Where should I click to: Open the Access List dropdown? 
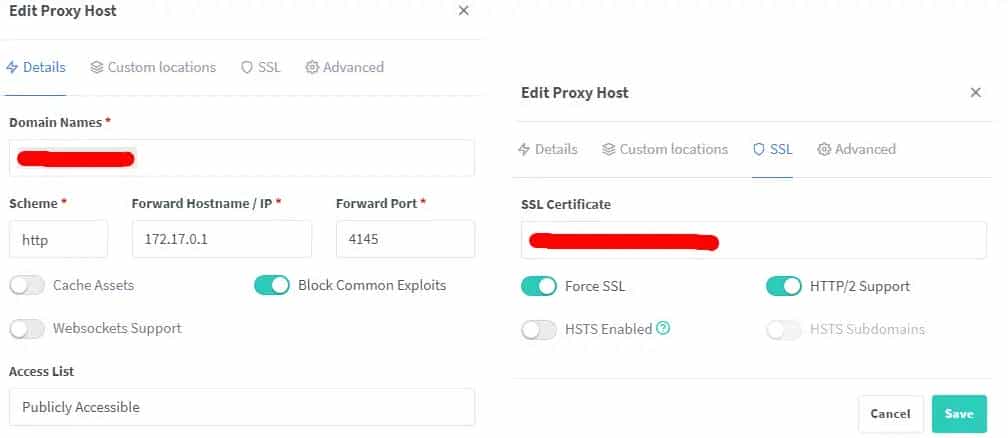tap(241, 407)
